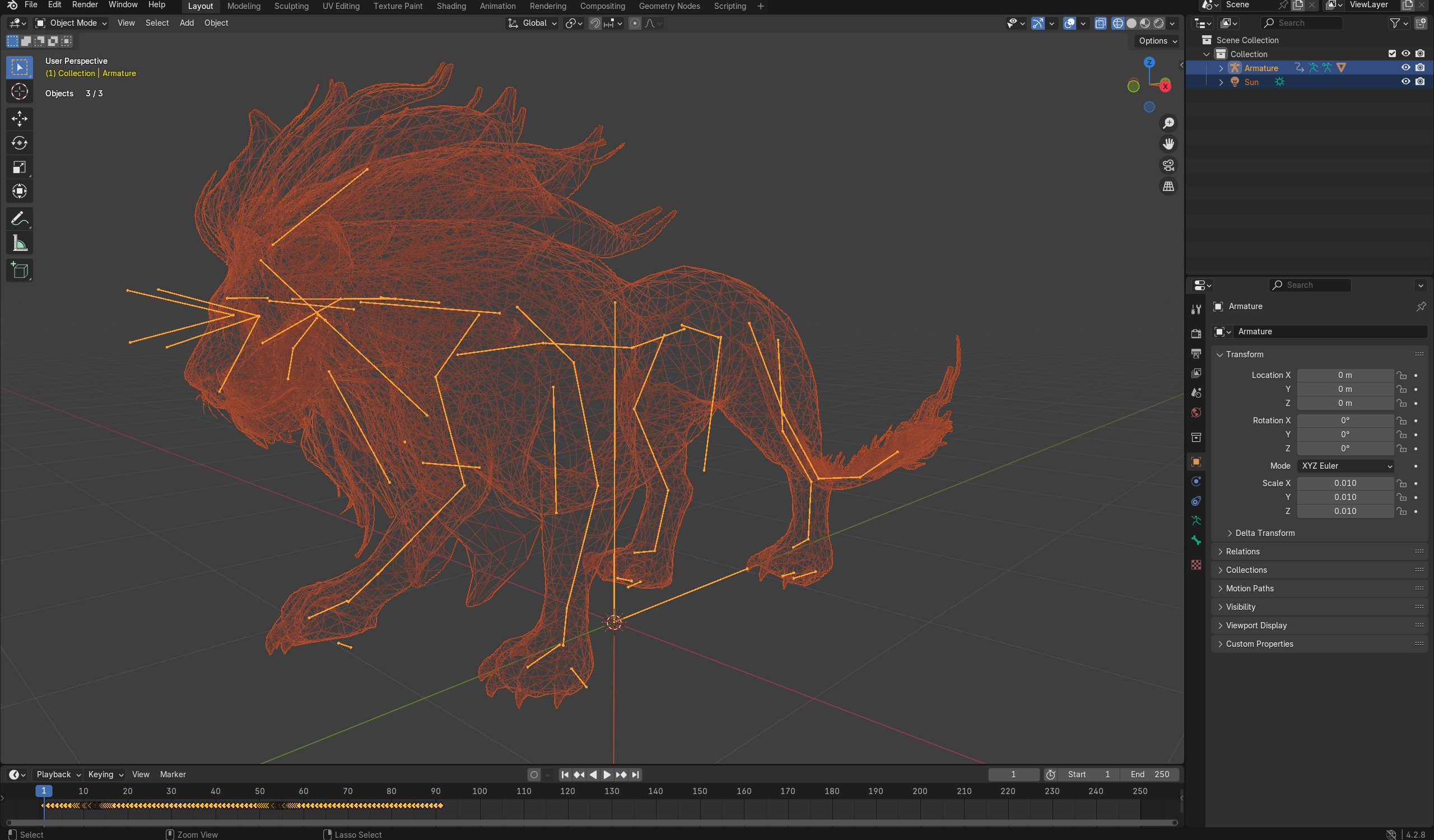Activate the Annotate tool
Viewport: 1434px width, 840px height.
click(20, 219)
